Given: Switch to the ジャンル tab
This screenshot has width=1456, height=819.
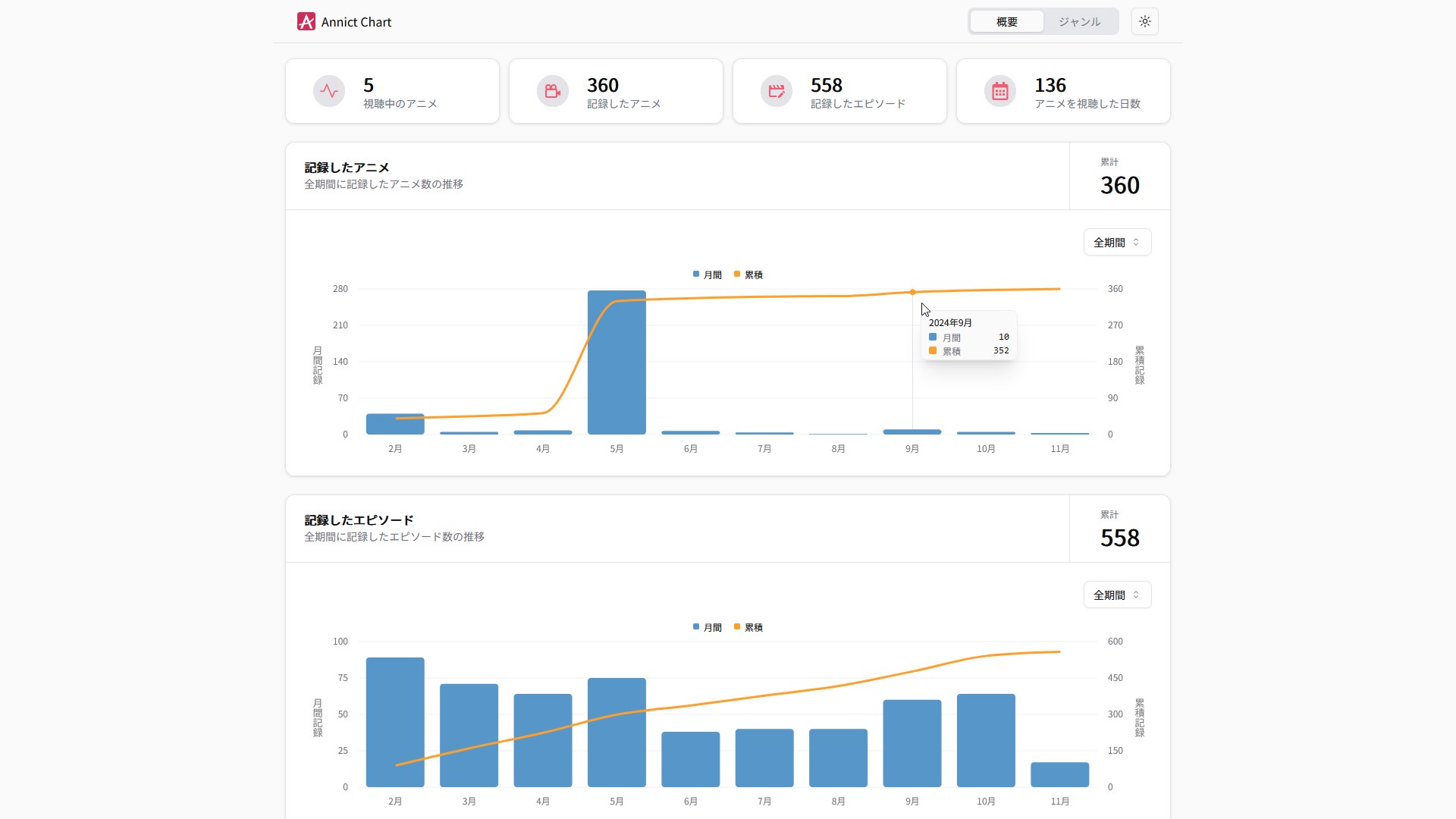Looking at the screenshot, I should tap(1079, 21).
